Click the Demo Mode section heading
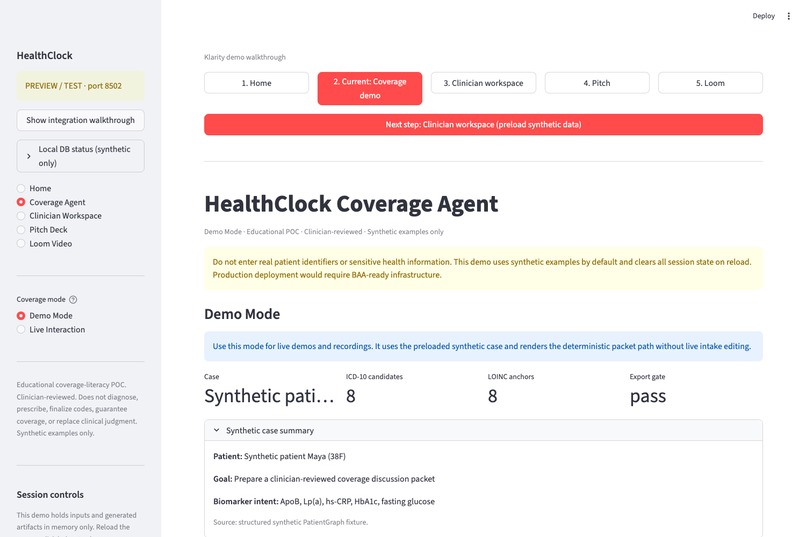The image size is (806, 537). [242, 314]
